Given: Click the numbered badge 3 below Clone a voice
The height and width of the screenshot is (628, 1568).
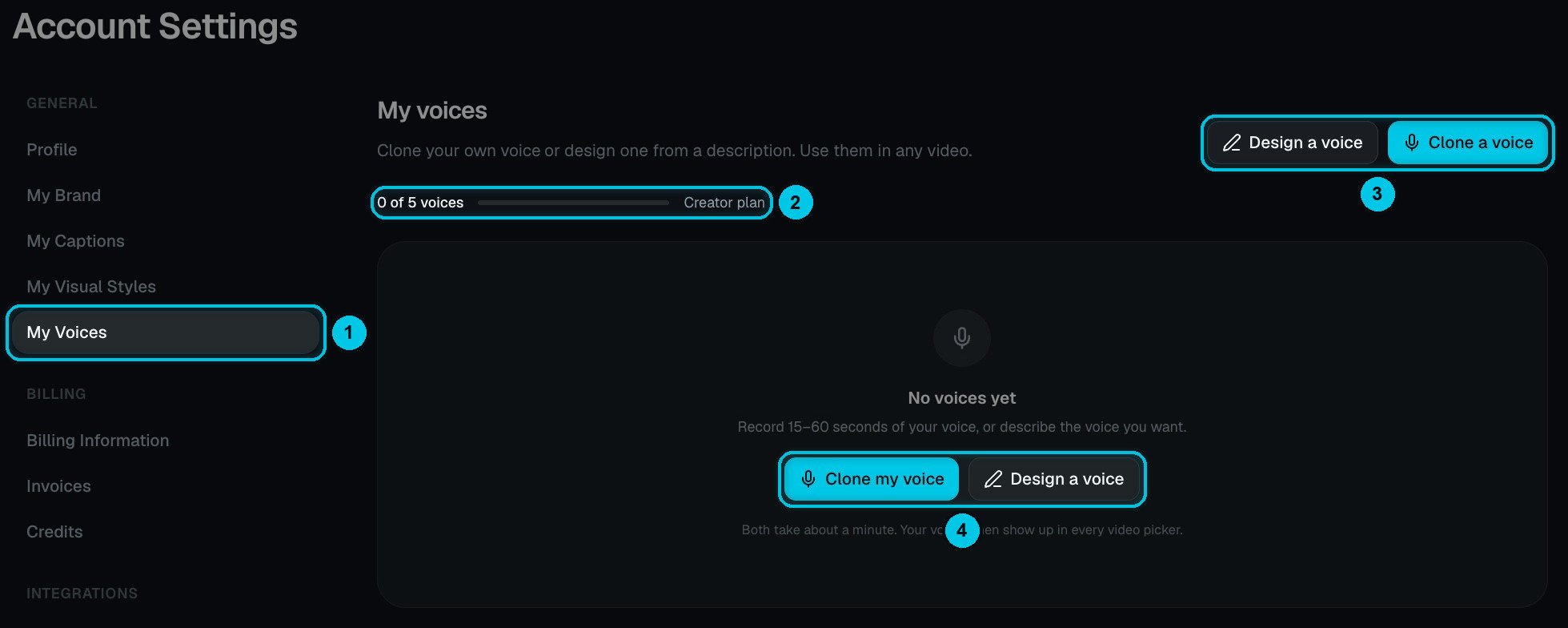Looking at the screenshot, I should tap(1378, 194).
